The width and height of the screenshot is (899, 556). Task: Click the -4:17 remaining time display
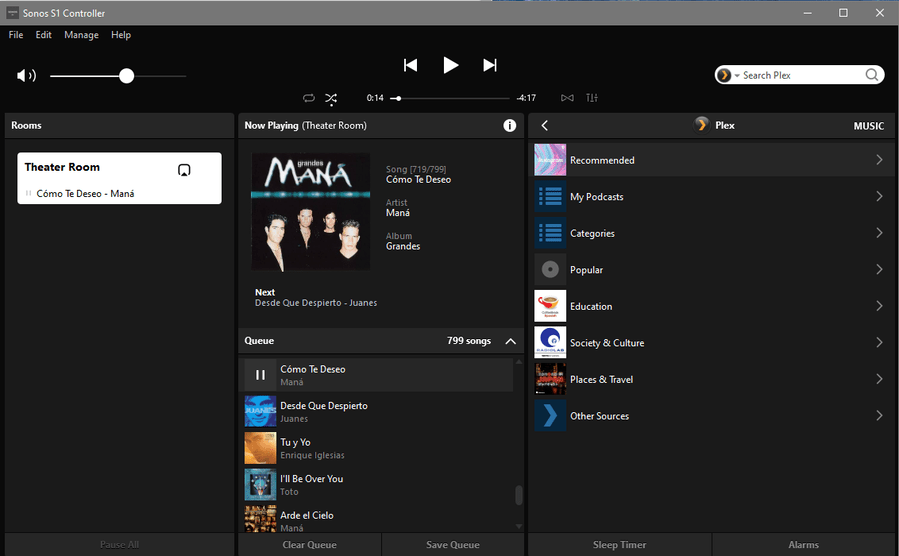pyautogui.click(x=526, y=98)
